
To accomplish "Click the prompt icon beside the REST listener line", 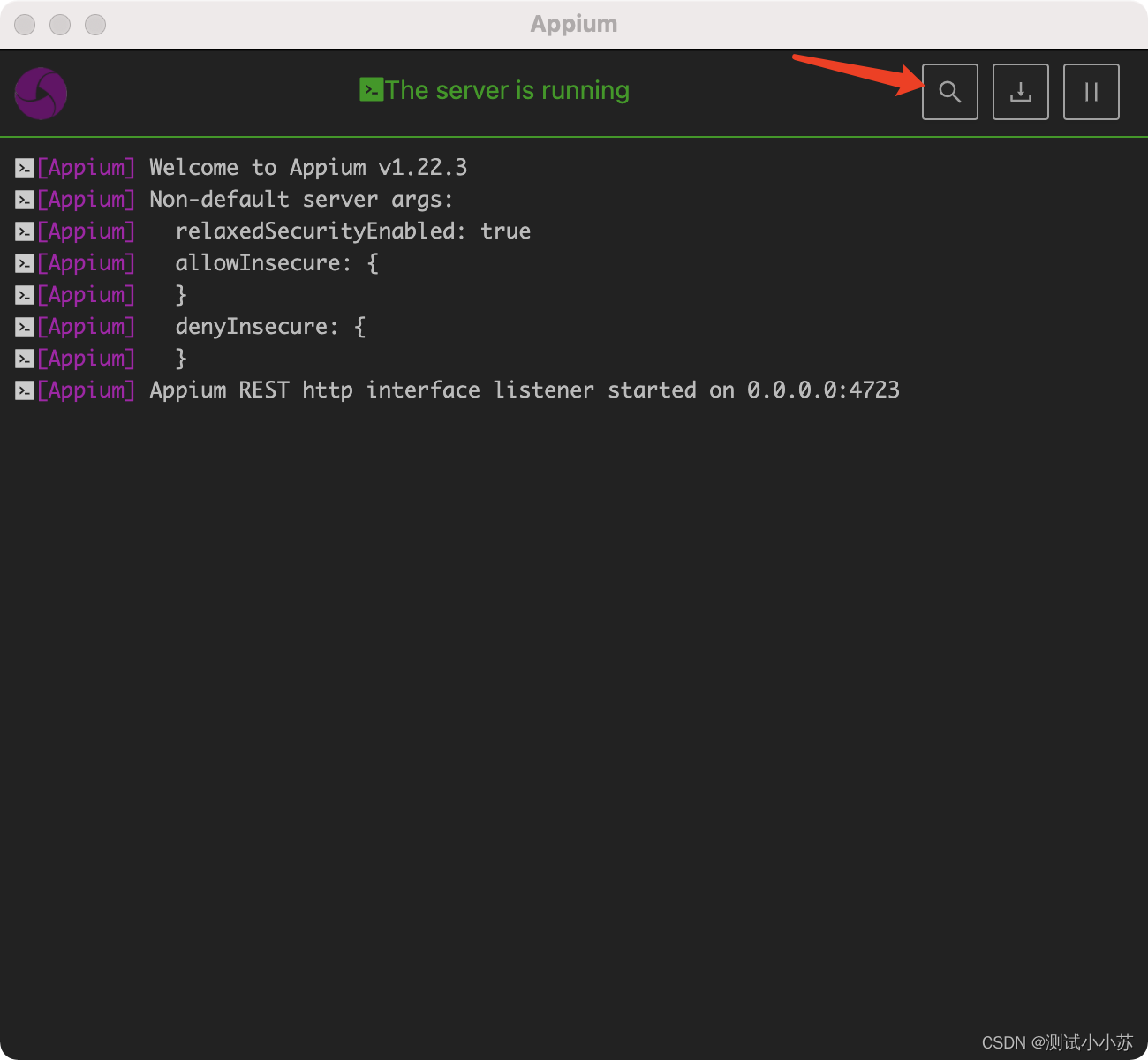I will (24, 390).
